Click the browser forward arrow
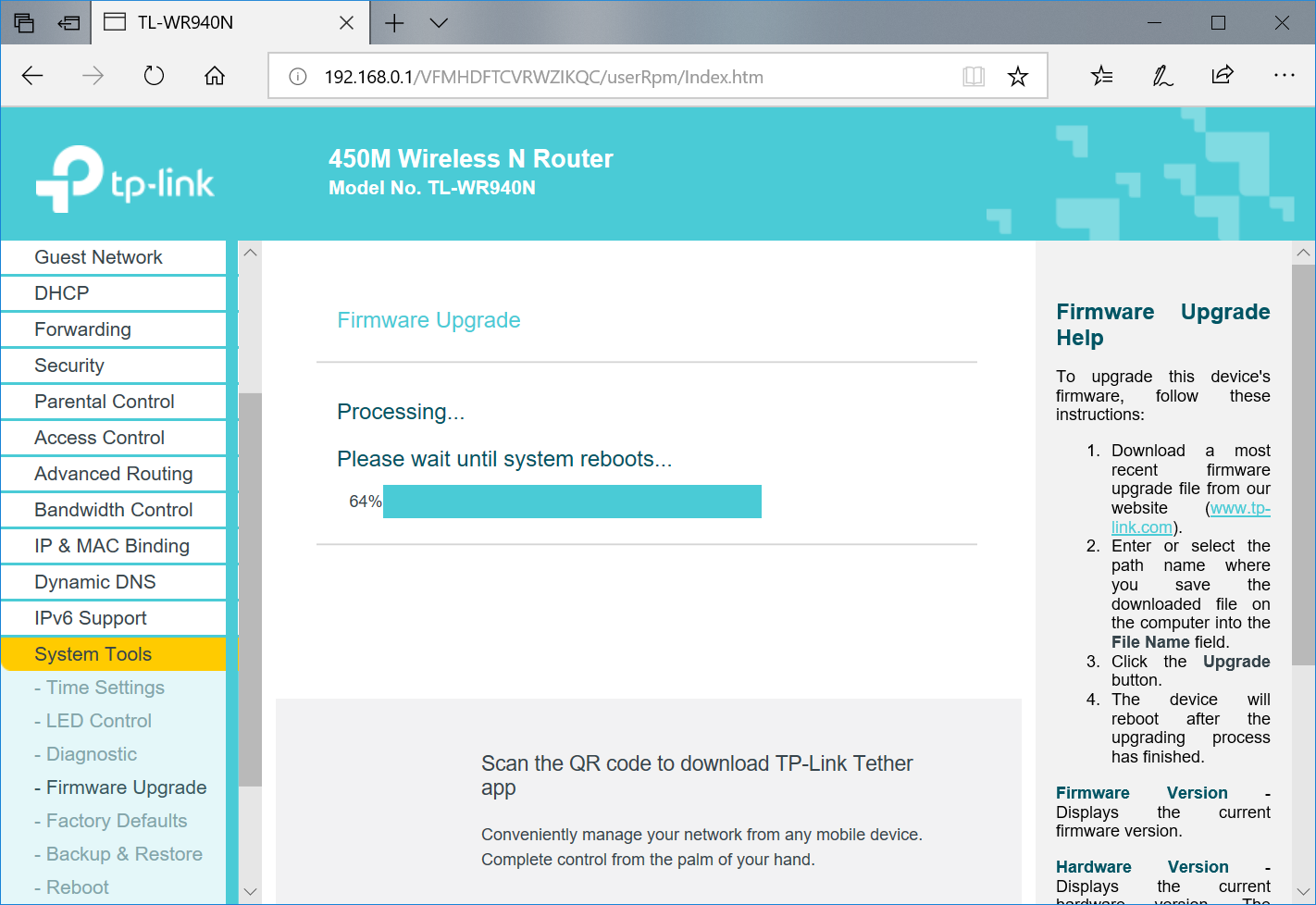 coord(93,76)
